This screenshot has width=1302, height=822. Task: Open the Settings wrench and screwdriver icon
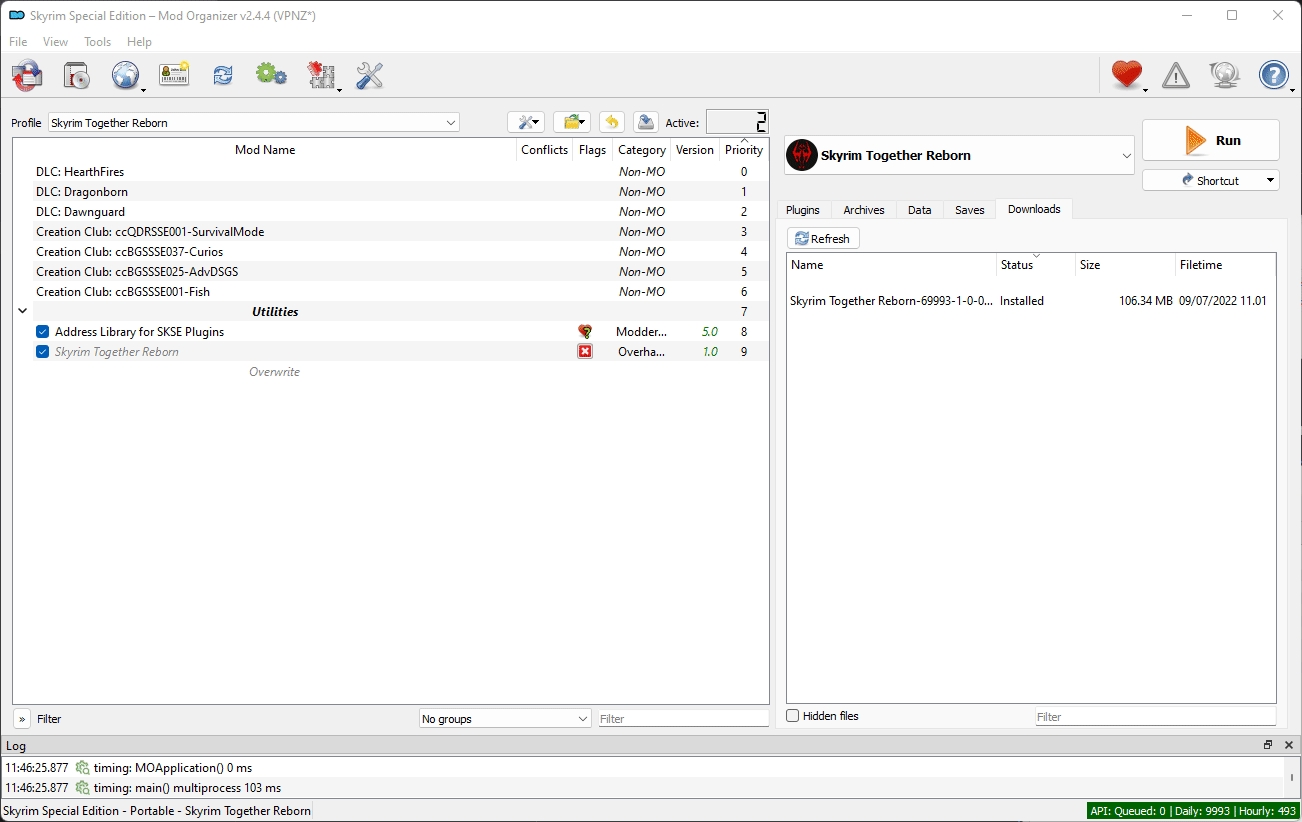(369, 75)
